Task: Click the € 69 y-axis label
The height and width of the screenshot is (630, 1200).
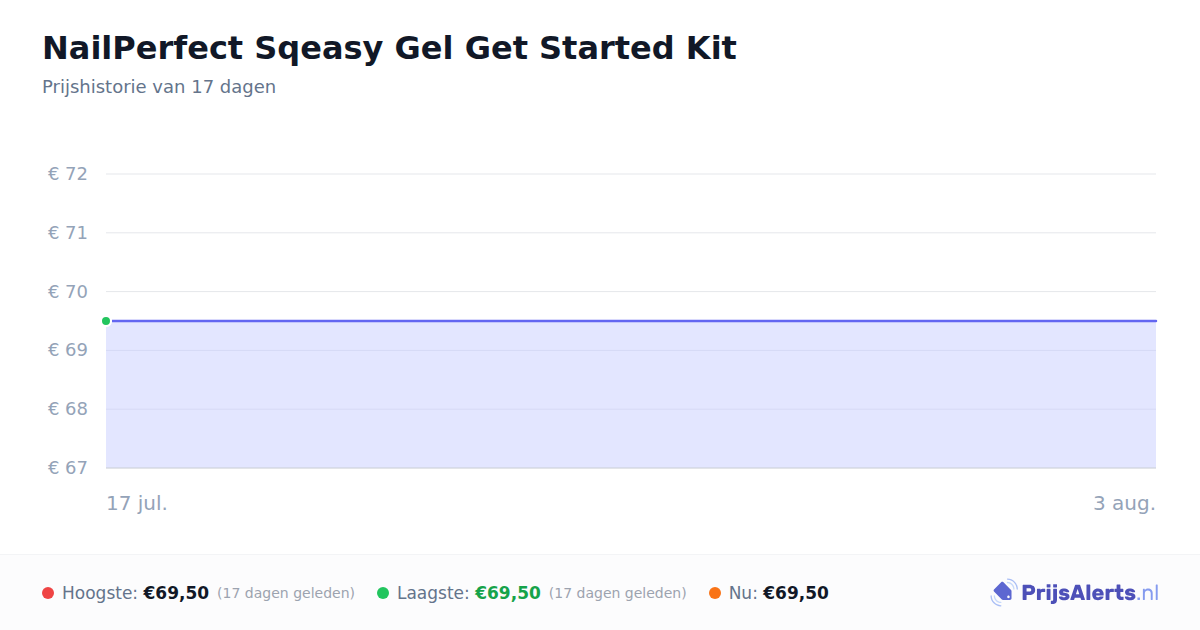Action: tap(68, 350)
